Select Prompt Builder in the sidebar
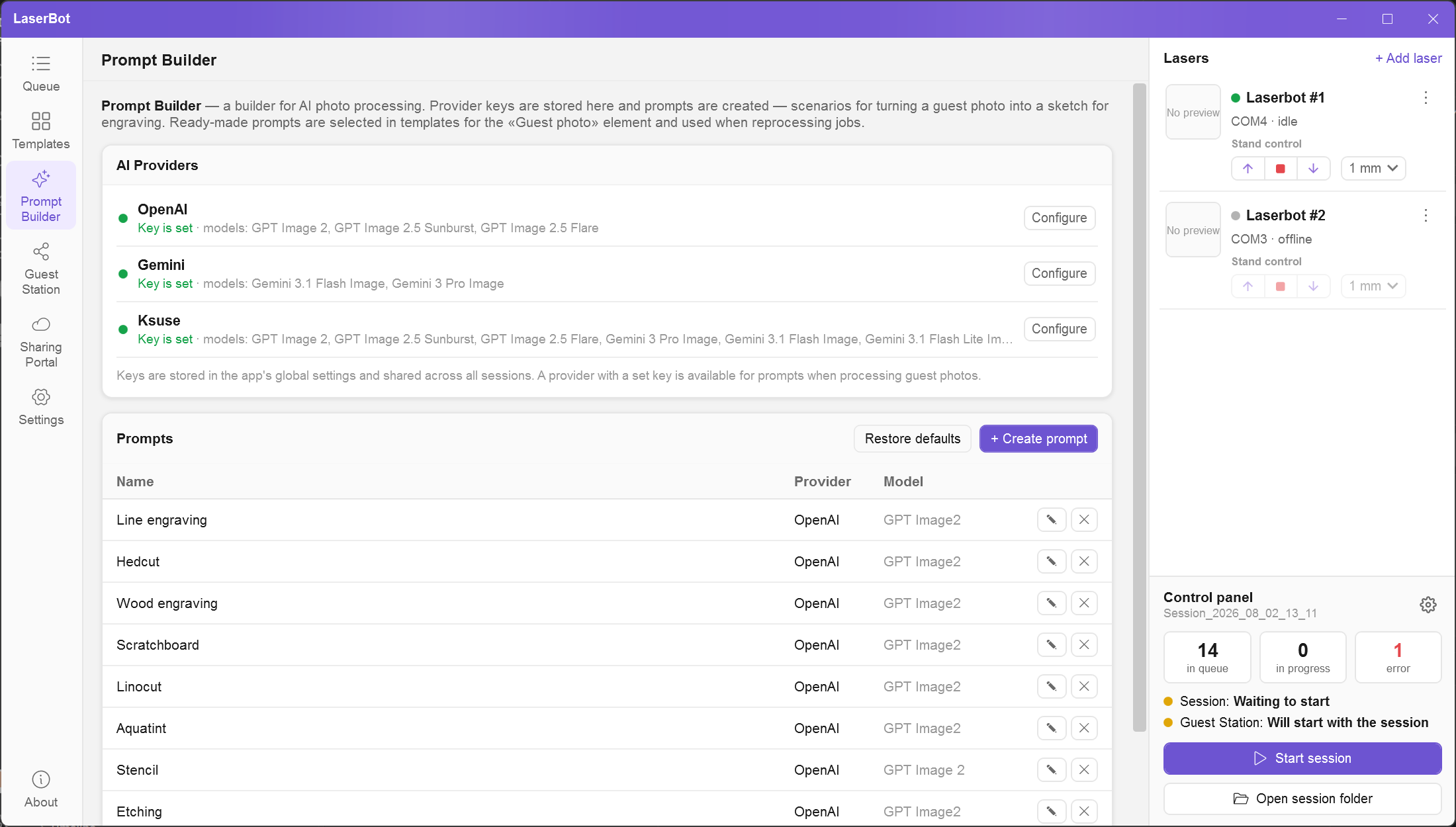1456x827 pixels. [x=41, y=196]
